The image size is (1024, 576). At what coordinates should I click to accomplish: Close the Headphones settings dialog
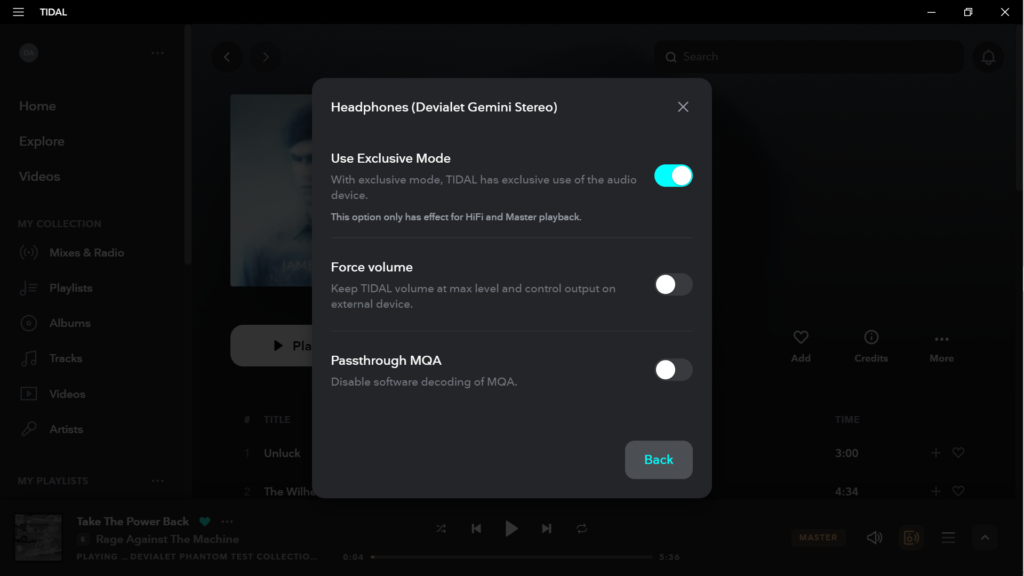tap(682, 107)
